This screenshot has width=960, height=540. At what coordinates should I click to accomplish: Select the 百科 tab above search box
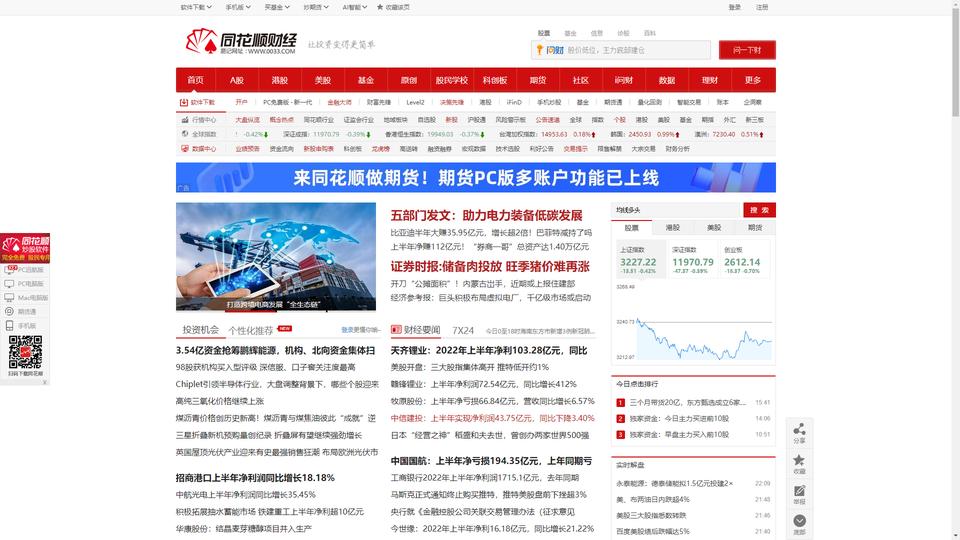tap(650, 33)
